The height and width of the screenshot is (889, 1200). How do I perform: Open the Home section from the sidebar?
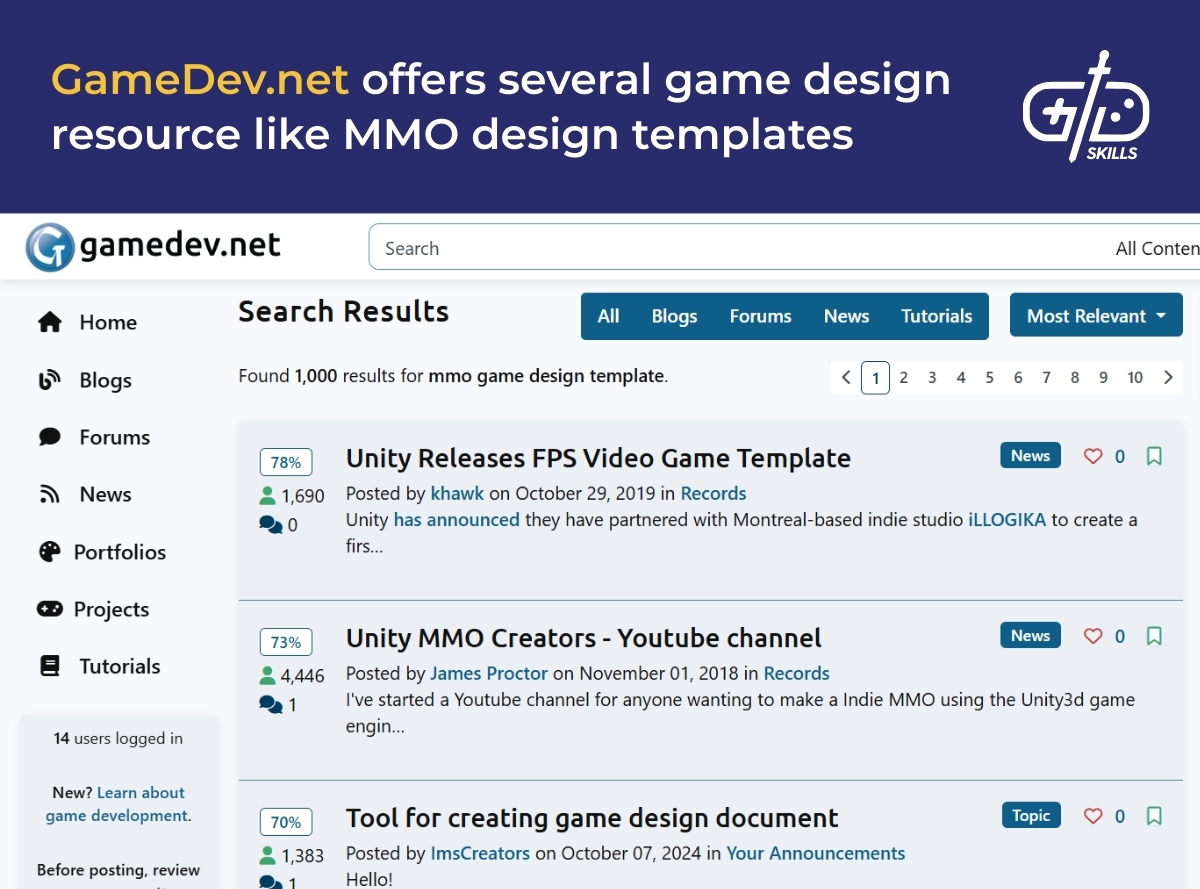[49, 322]
